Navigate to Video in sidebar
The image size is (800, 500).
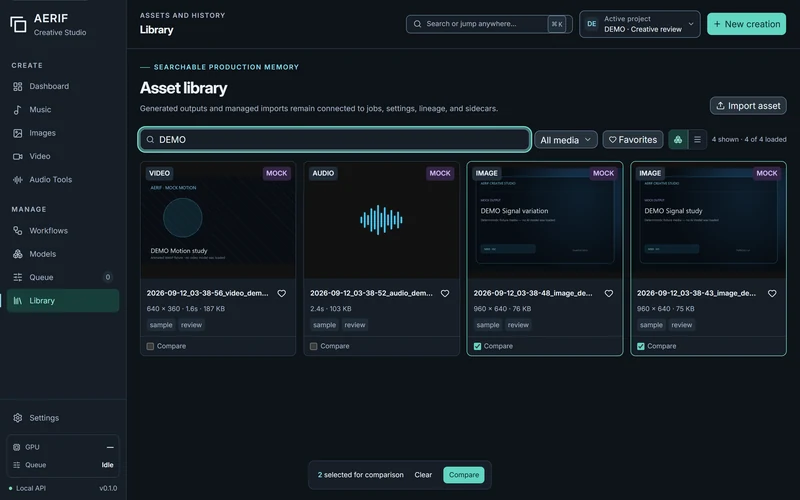point(63,156)
